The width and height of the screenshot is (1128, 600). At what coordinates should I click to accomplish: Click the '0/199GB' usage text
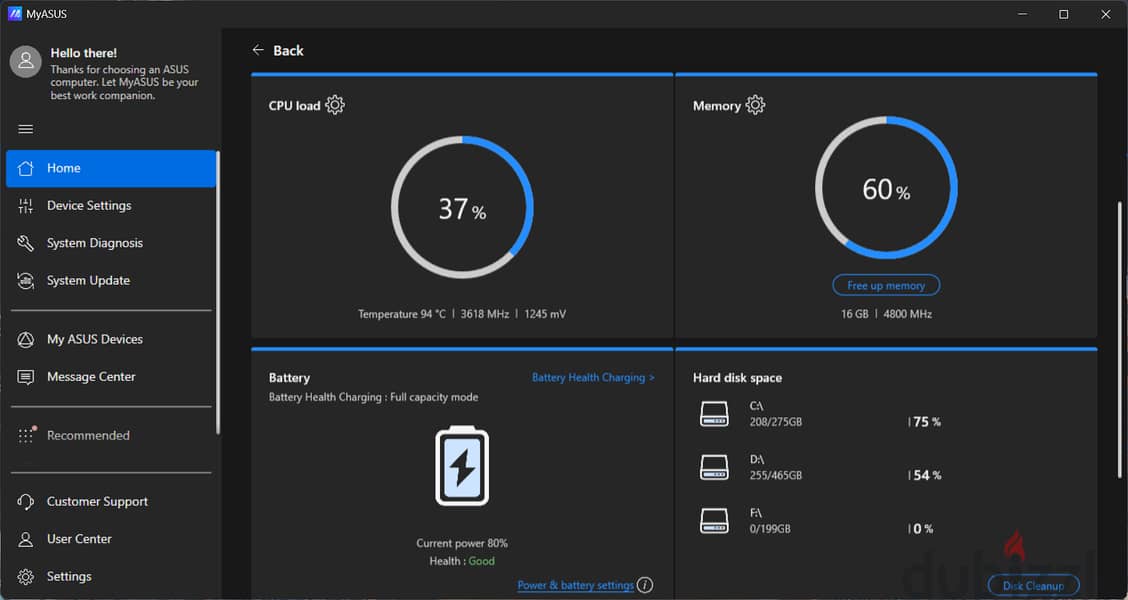tap(770, 529)
